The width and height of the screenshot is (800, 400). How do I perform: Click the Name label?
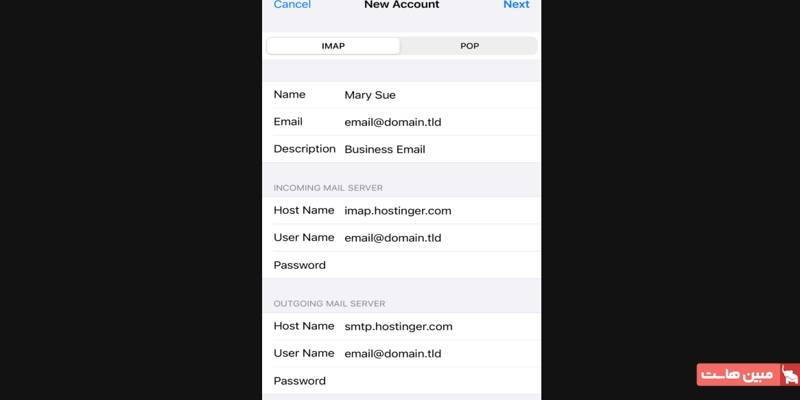289,94
